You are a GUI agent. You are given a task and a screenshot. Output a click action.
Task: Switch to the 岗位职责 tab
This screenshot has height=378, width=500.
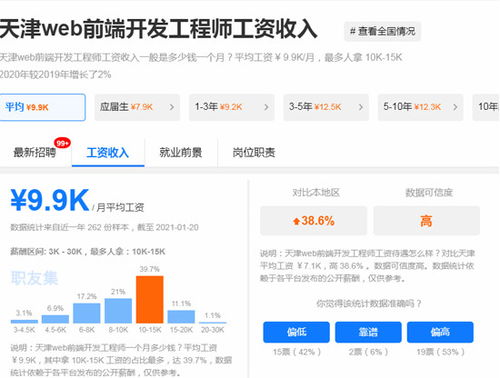click(x=254, y=153)
